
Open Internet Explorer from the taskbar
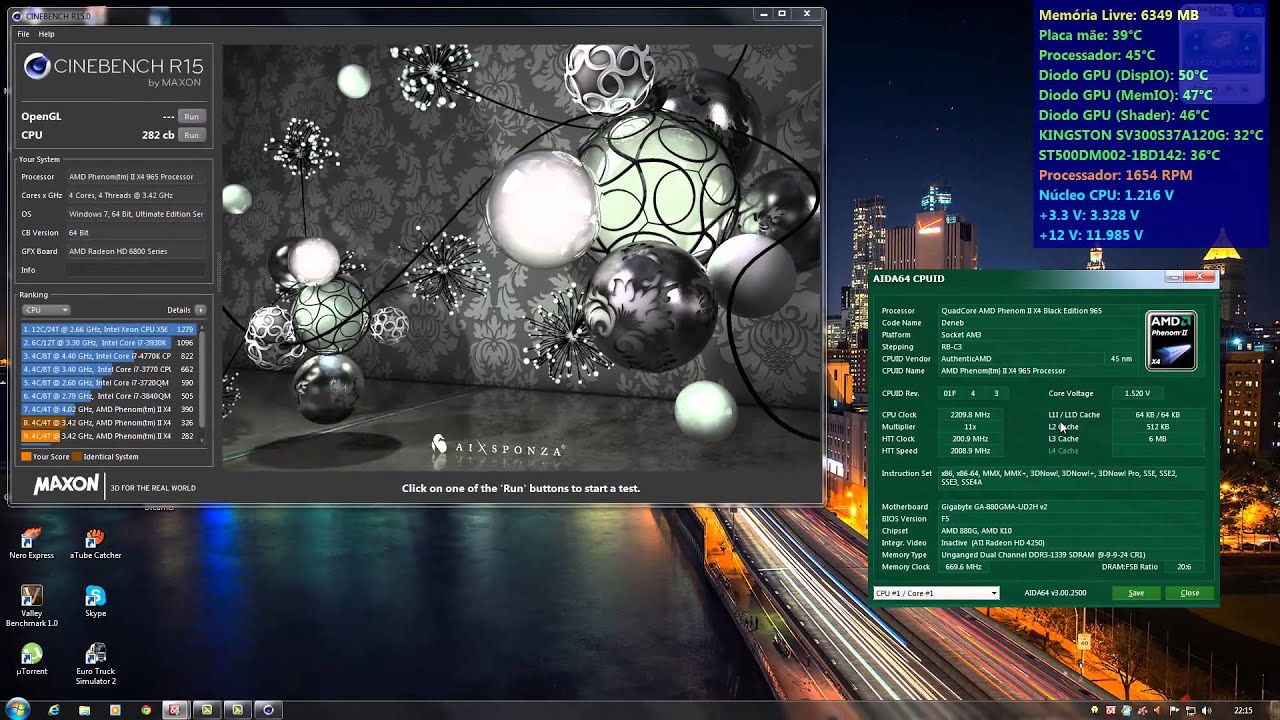[x=54, y=710]
